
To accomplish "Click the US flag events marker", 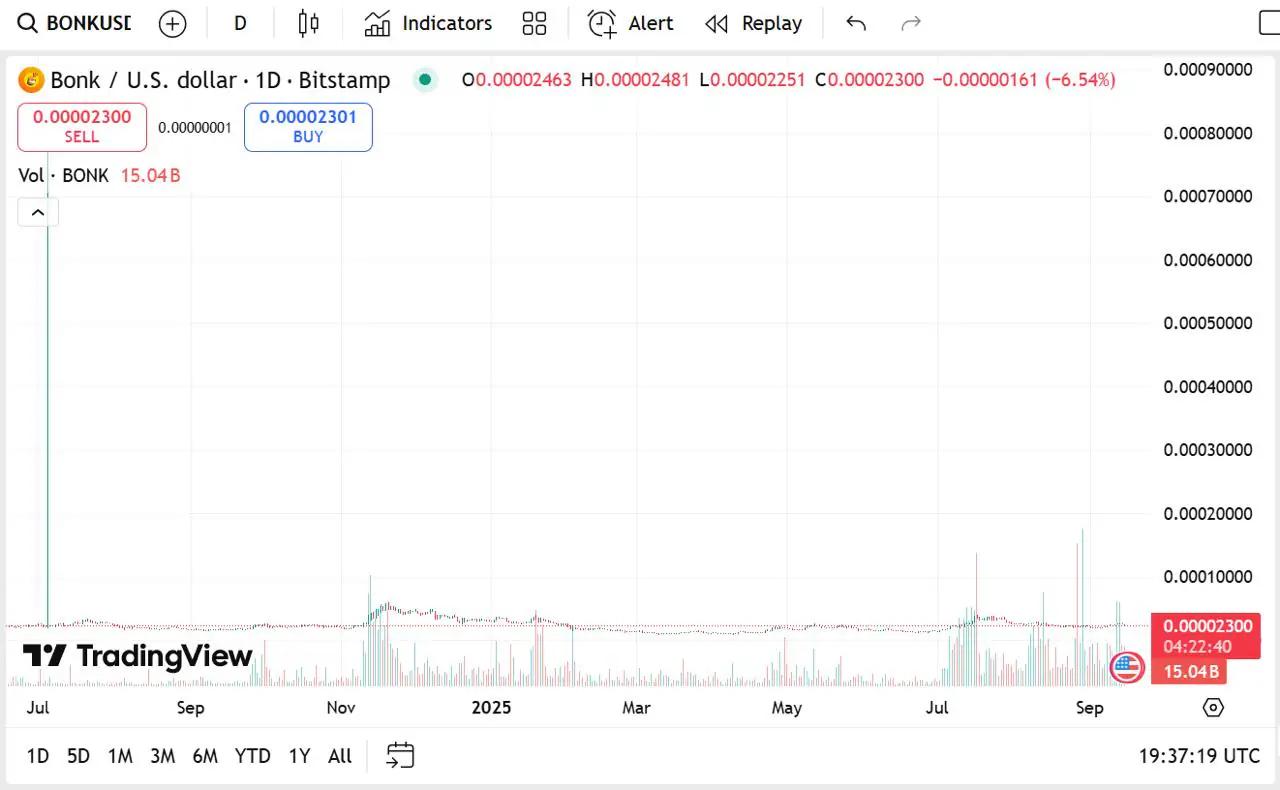I will [x=1127, y=666].
